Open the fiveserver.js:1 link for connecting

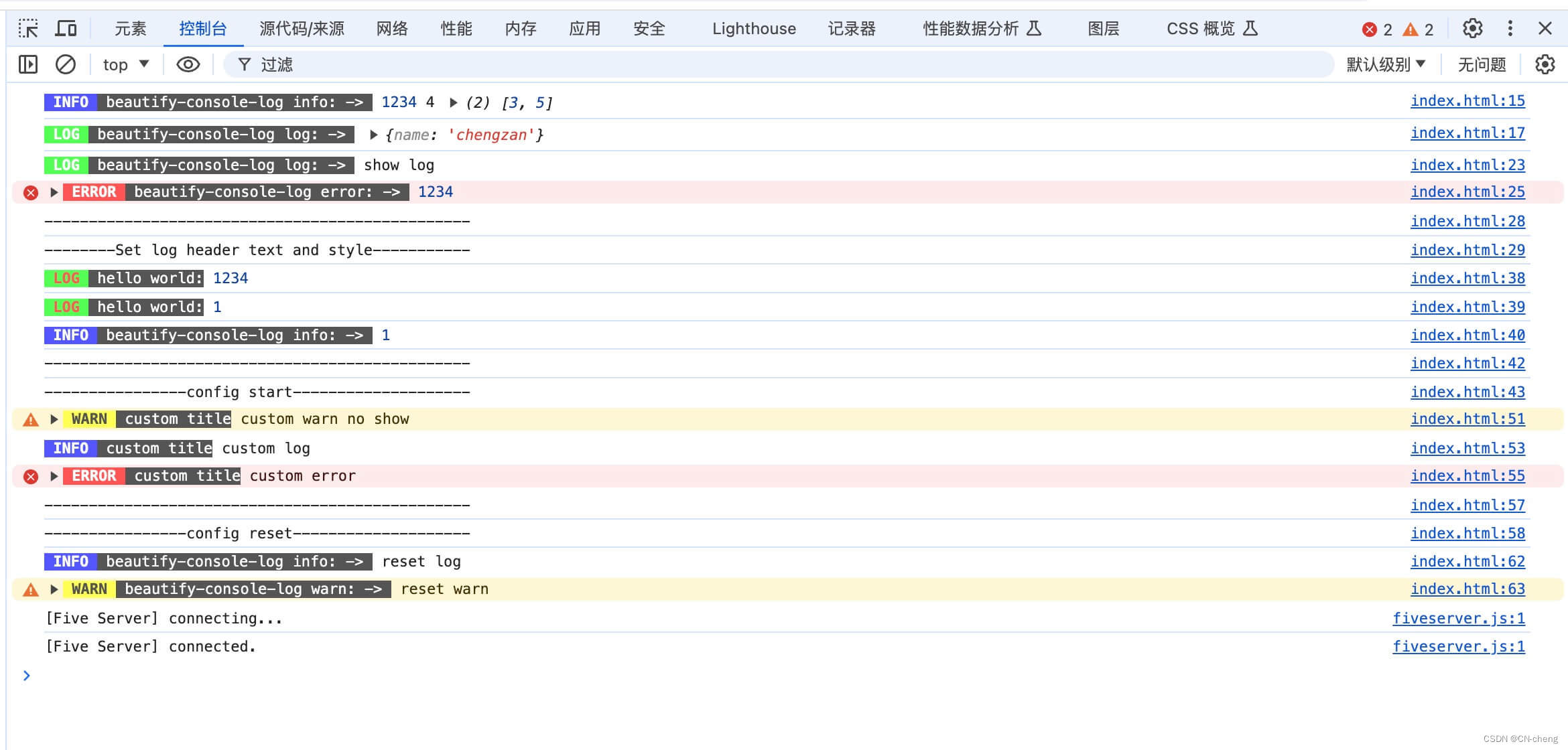pyautogui.click(x=1458, y=618)
